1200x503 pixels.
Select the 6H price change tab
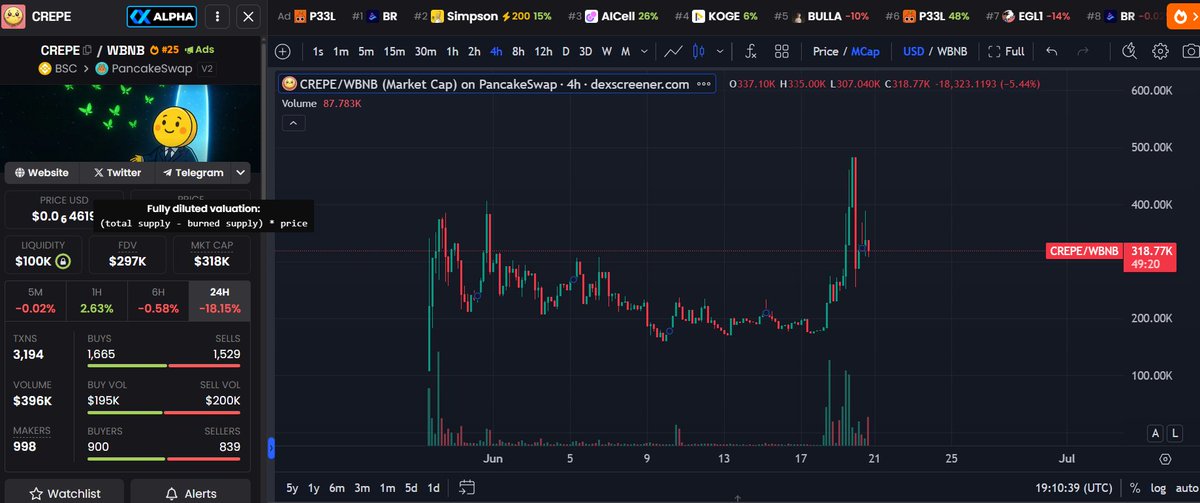coord(158,301)
